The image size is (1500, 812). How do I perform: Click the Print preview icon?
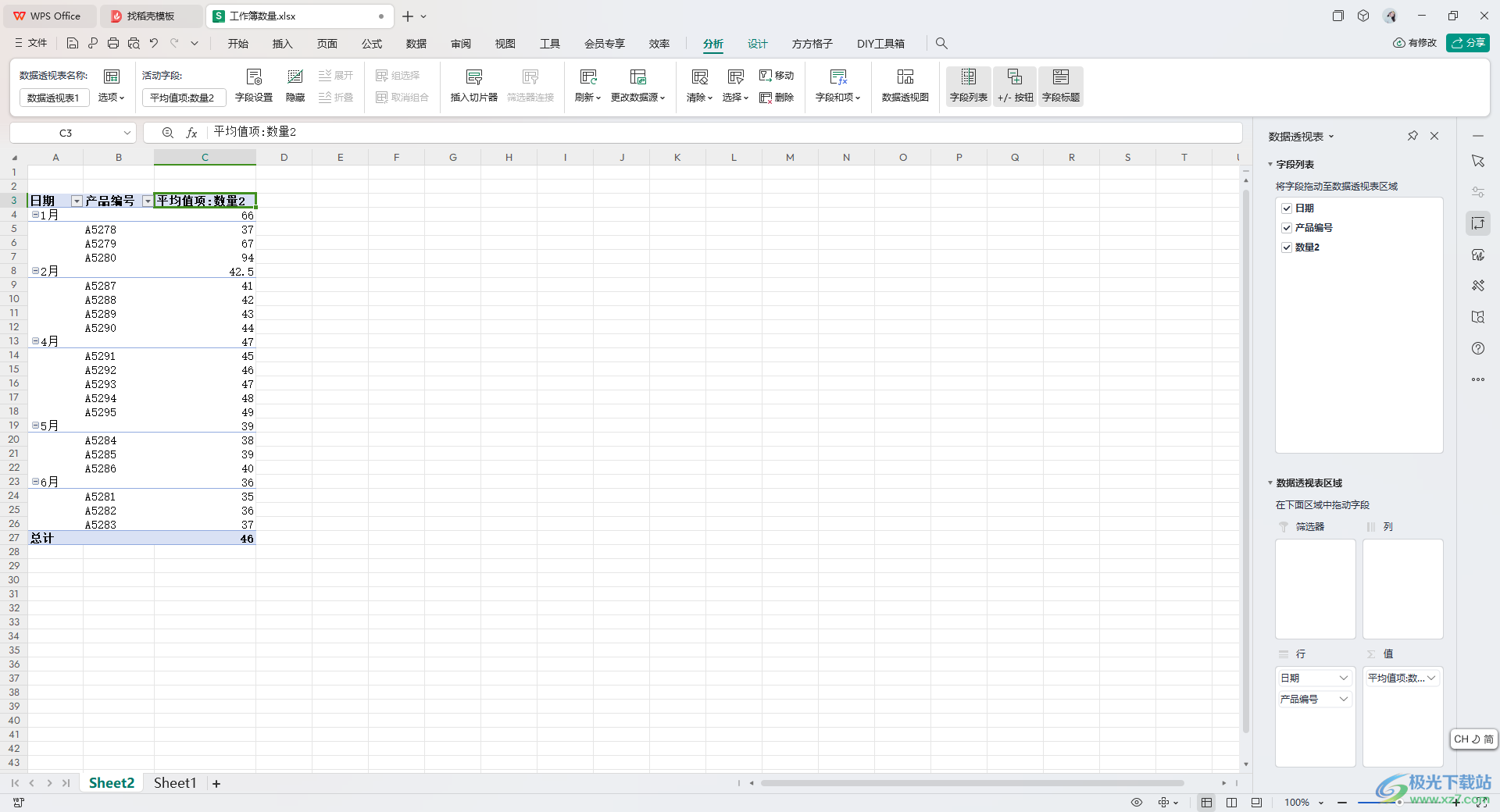coord(134,44)
